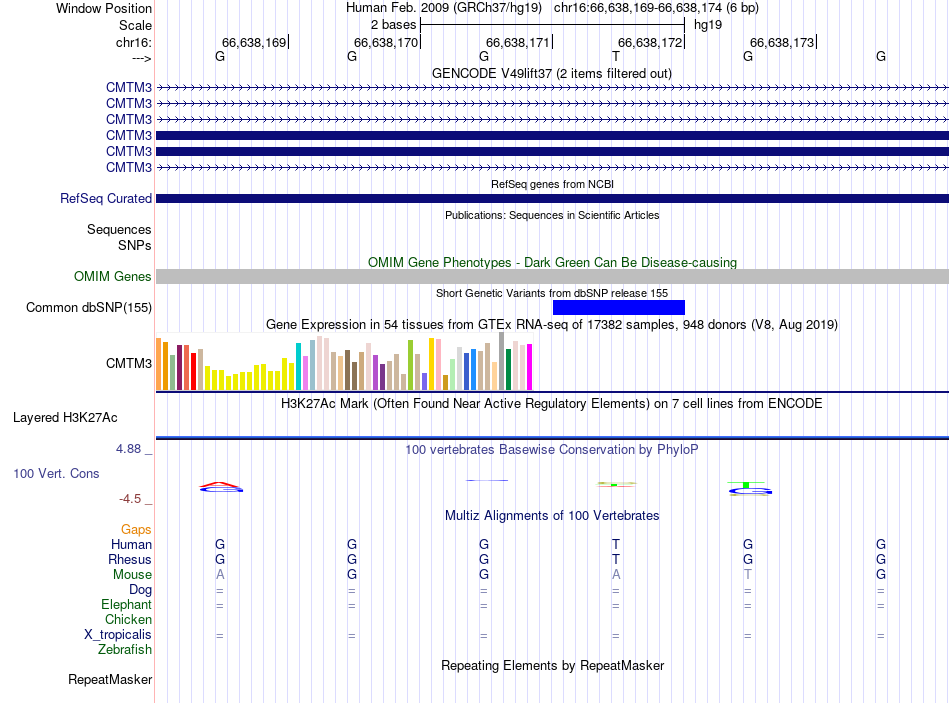Open the GENCODE V49lift37 track title
Viewport: 950px width, 703px height.
(551, 73)
